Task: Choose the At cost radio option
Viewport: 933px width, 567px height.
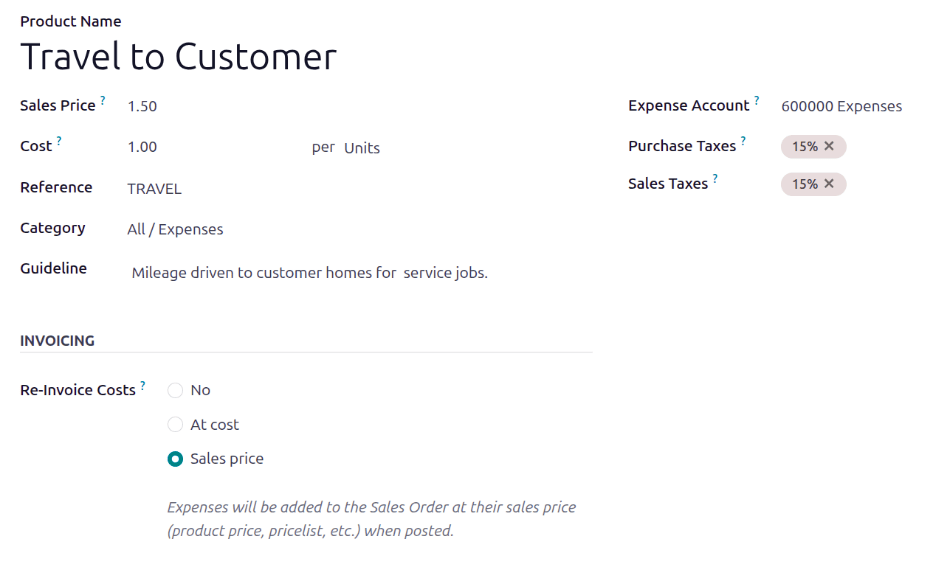Action: click(176, 425)
